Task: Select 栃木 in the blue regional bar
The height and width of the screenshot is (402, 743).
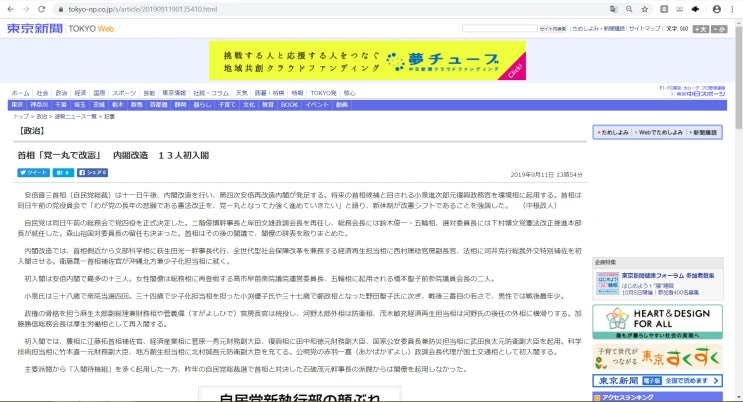Action: click(118, 105)
